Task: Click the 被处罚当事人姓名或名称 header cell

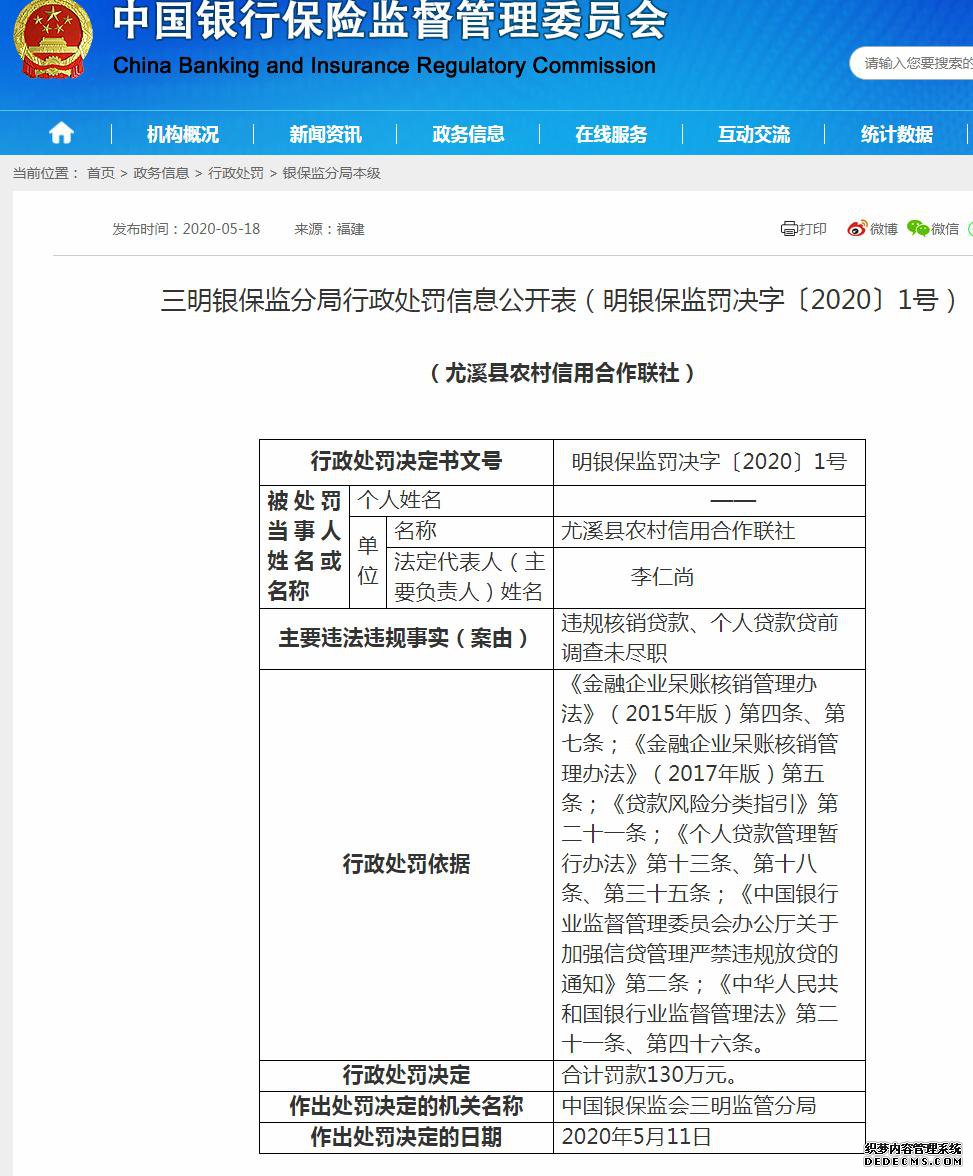Action: 304,546
